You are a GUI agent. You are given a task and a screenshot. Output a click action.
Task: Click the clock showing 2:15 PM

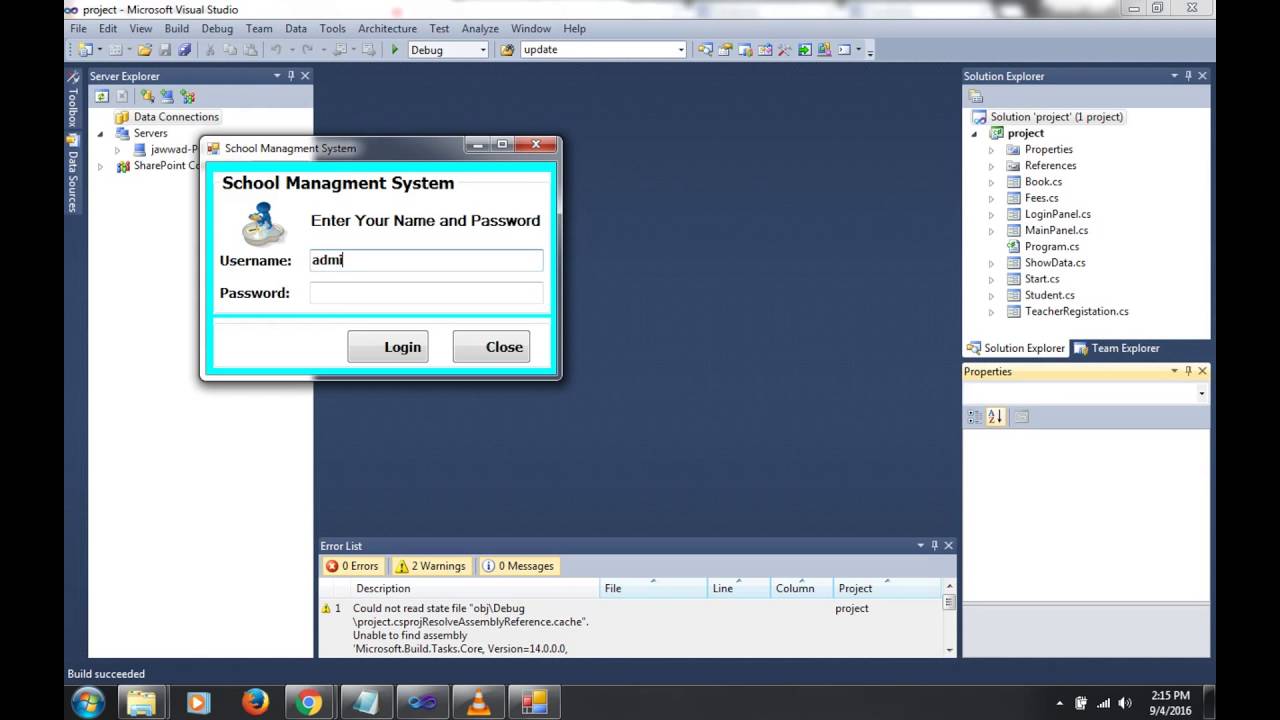point(1169,695)
